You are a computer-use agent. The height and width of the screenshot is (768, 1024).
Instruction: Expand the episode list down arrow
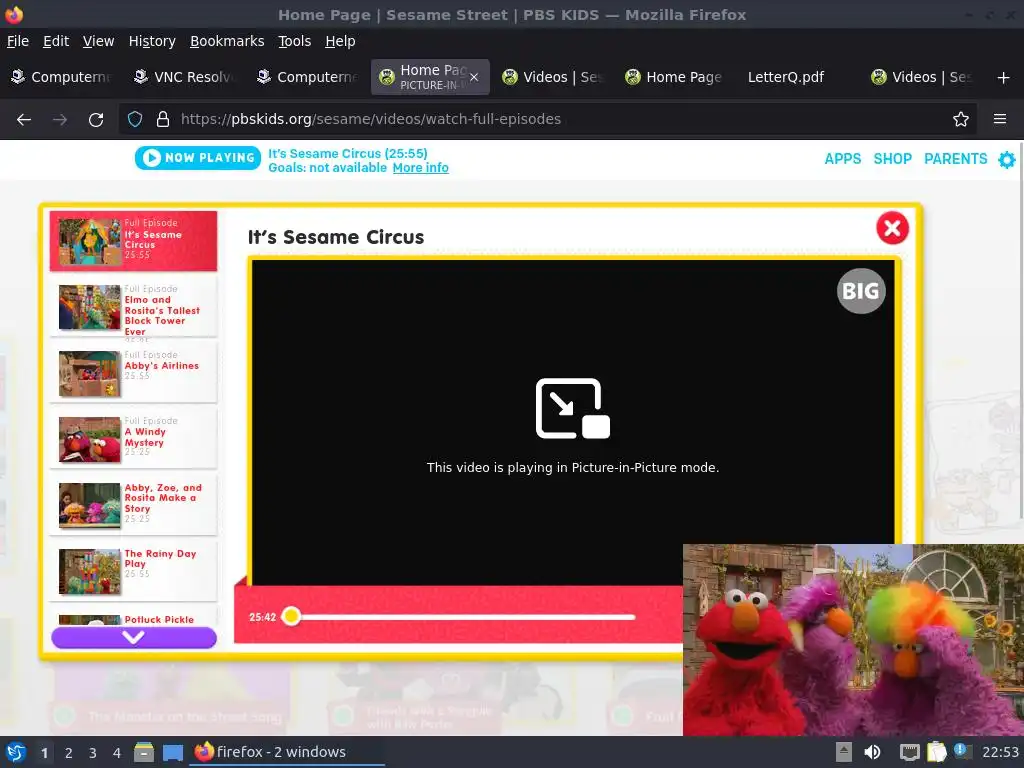[134, 637]
